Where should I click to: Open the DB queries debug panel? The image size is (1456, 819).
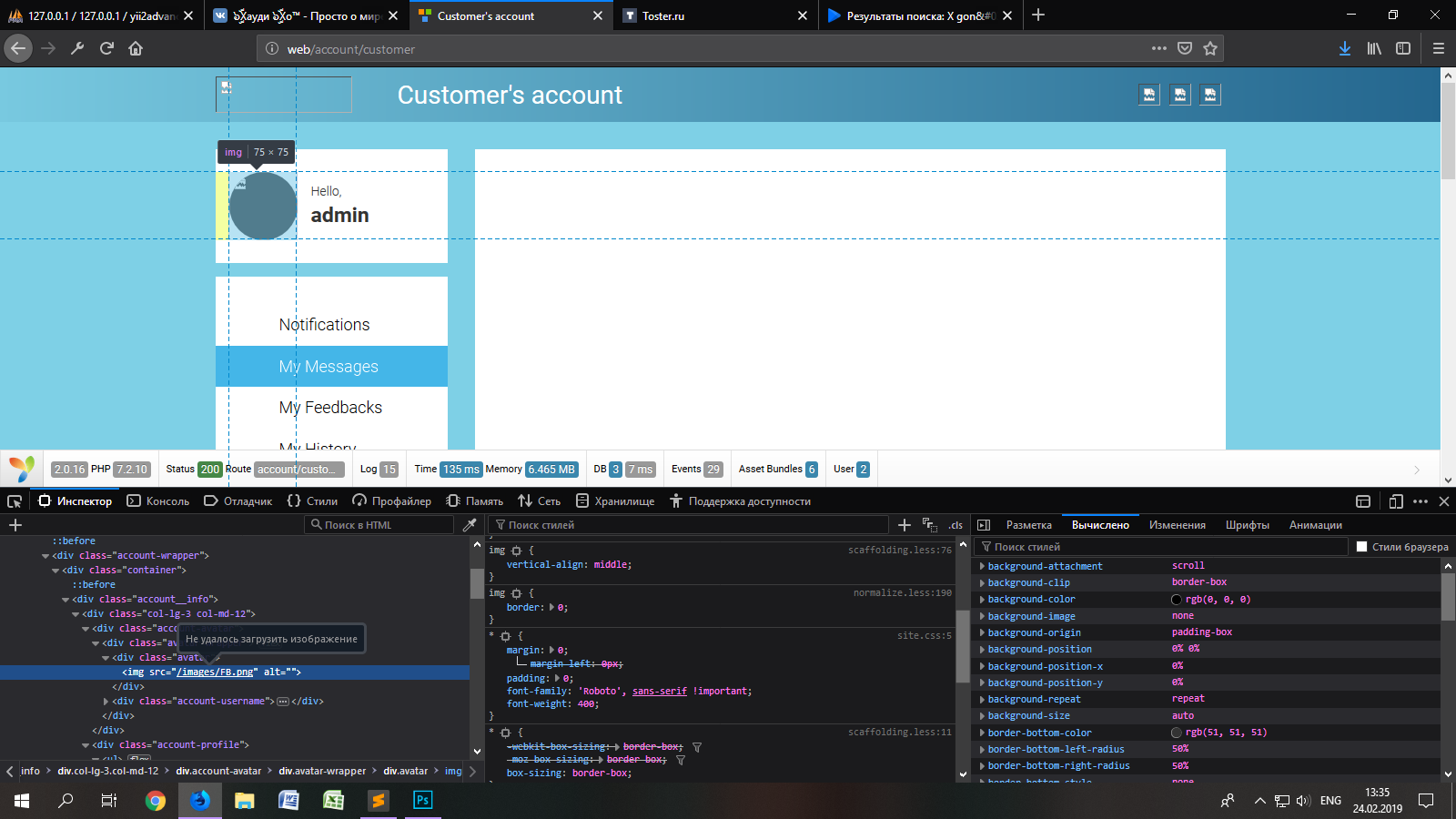pyautogui.click(x=624, y=470)
